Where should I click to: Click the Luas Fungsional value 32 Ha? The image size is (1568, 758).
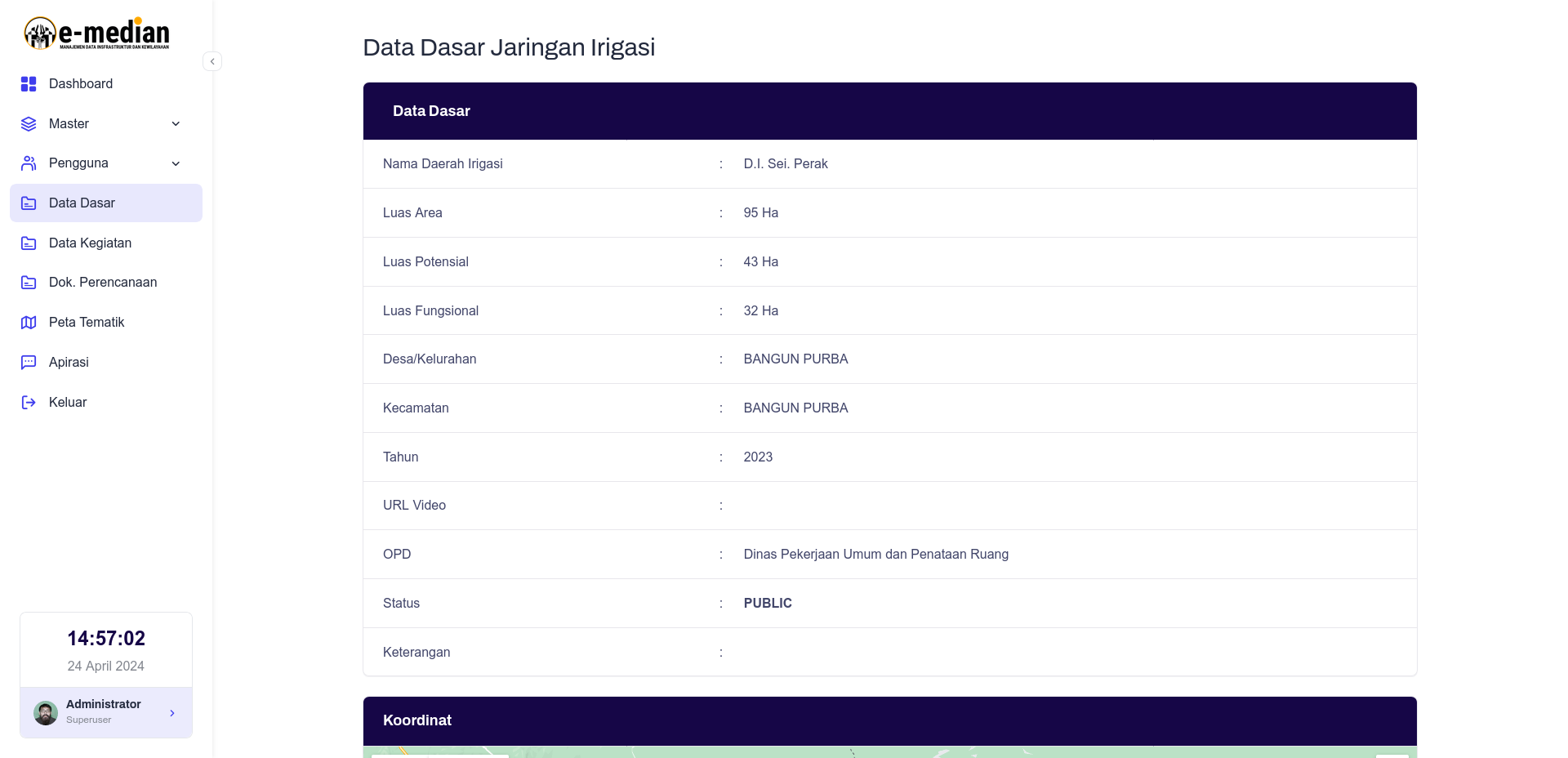[x=761, y=311]
